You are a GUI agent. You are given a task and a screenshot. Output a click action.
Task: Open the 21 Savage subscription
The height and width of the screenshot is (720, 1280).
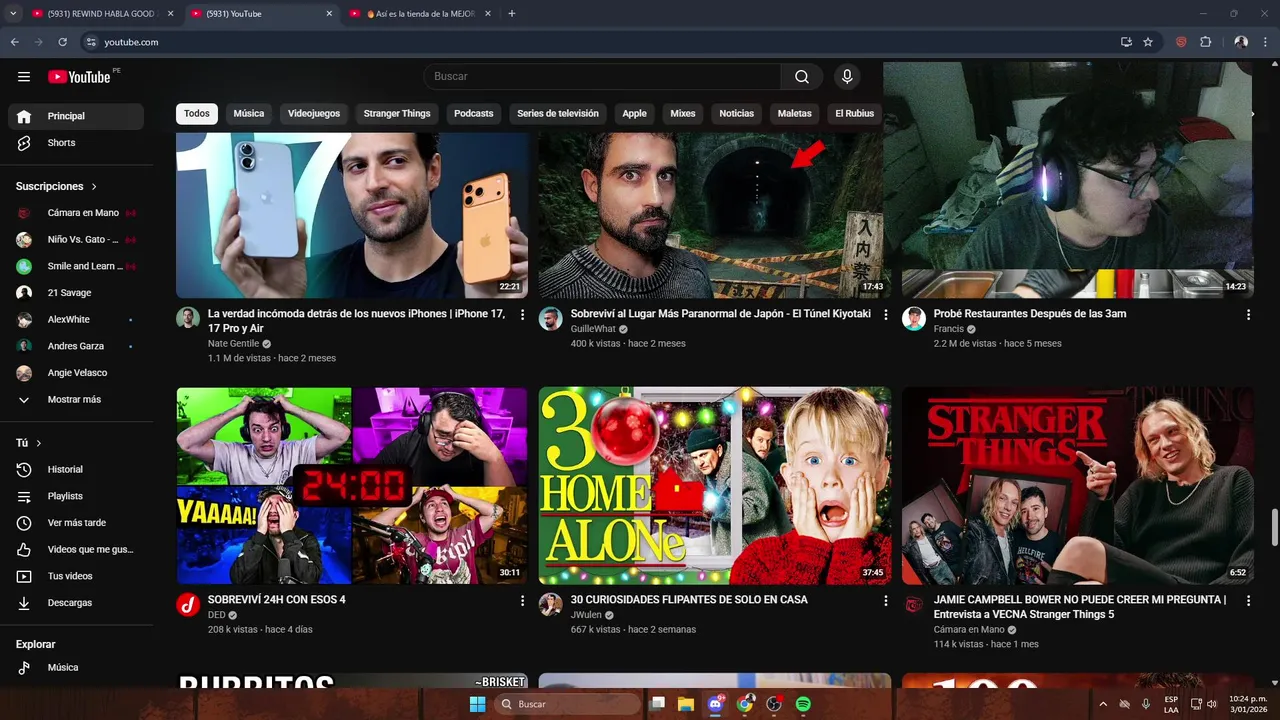pos(76,293)
